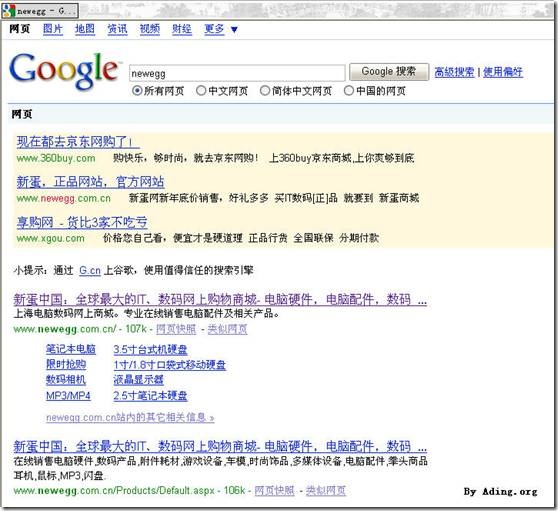The image size is (558, 511).
Task: Open the 视频 (Video) tab
Action: click(150, 29)
